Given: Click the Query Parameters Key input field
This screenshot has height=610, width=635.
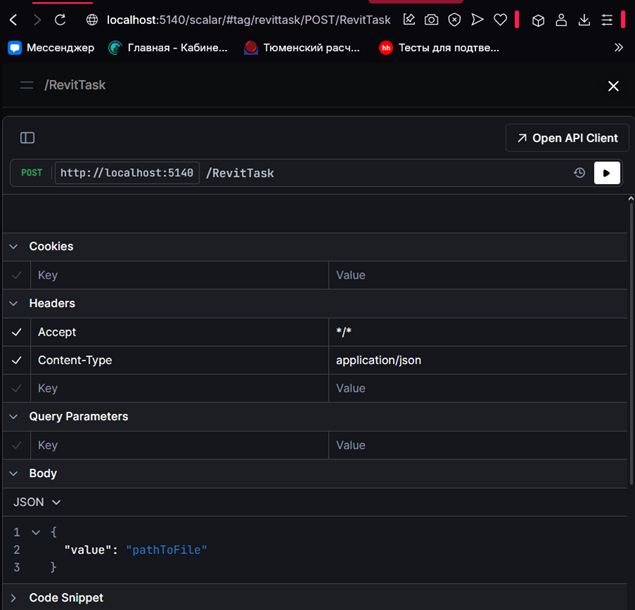Looking at the screenshot, I should coord(180,445).
